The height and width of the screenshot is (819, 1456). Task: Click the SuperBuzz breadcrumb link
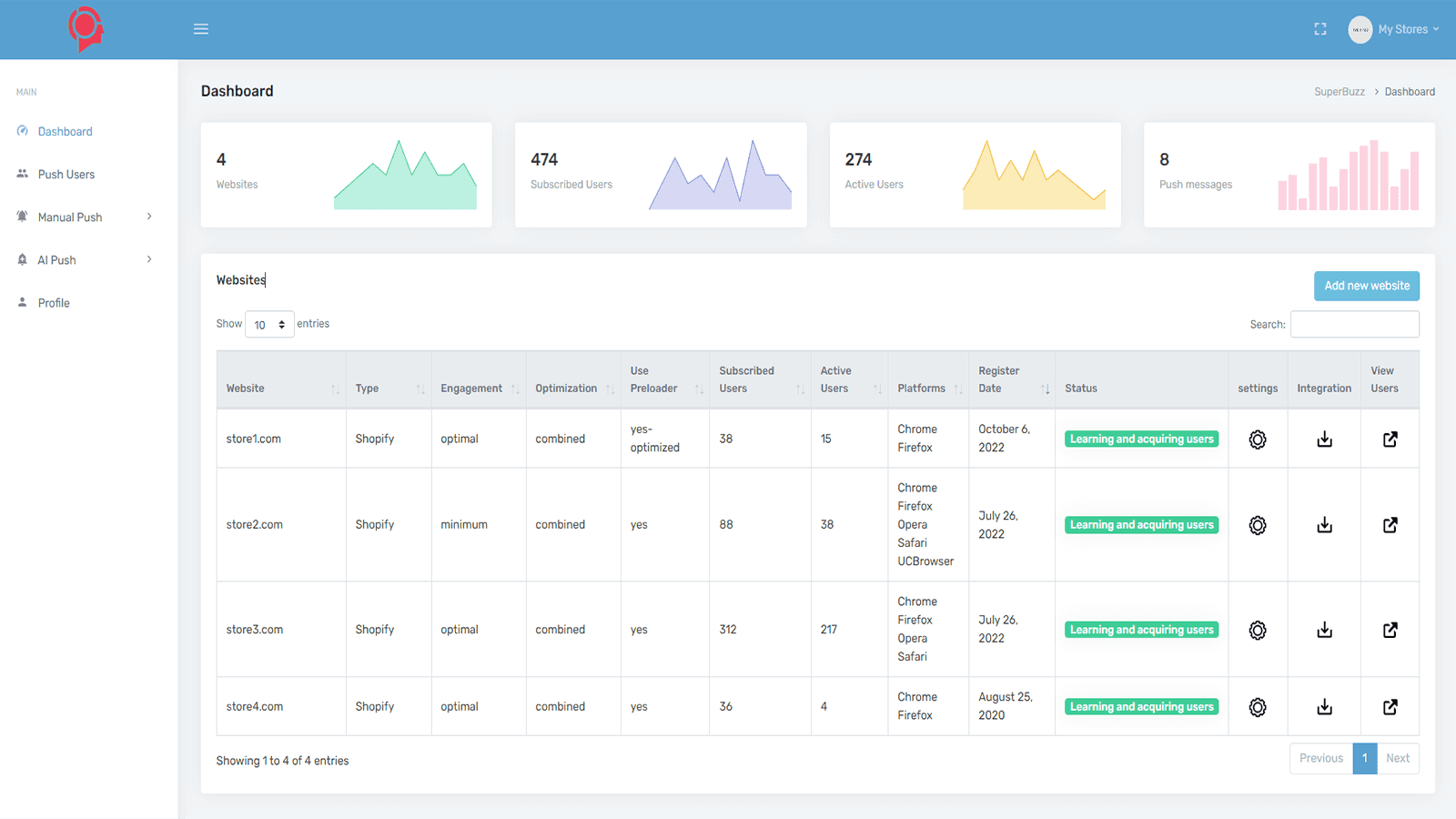1339,92
